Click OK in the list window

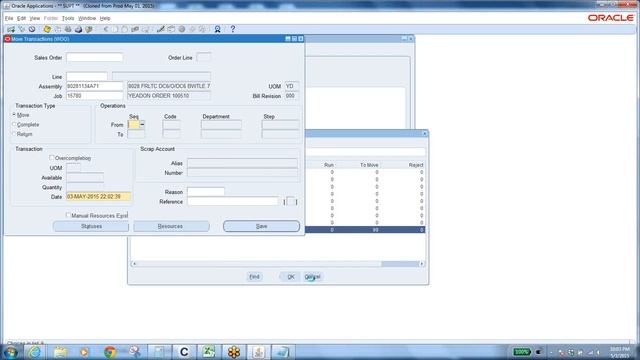[x=291, y=277]
